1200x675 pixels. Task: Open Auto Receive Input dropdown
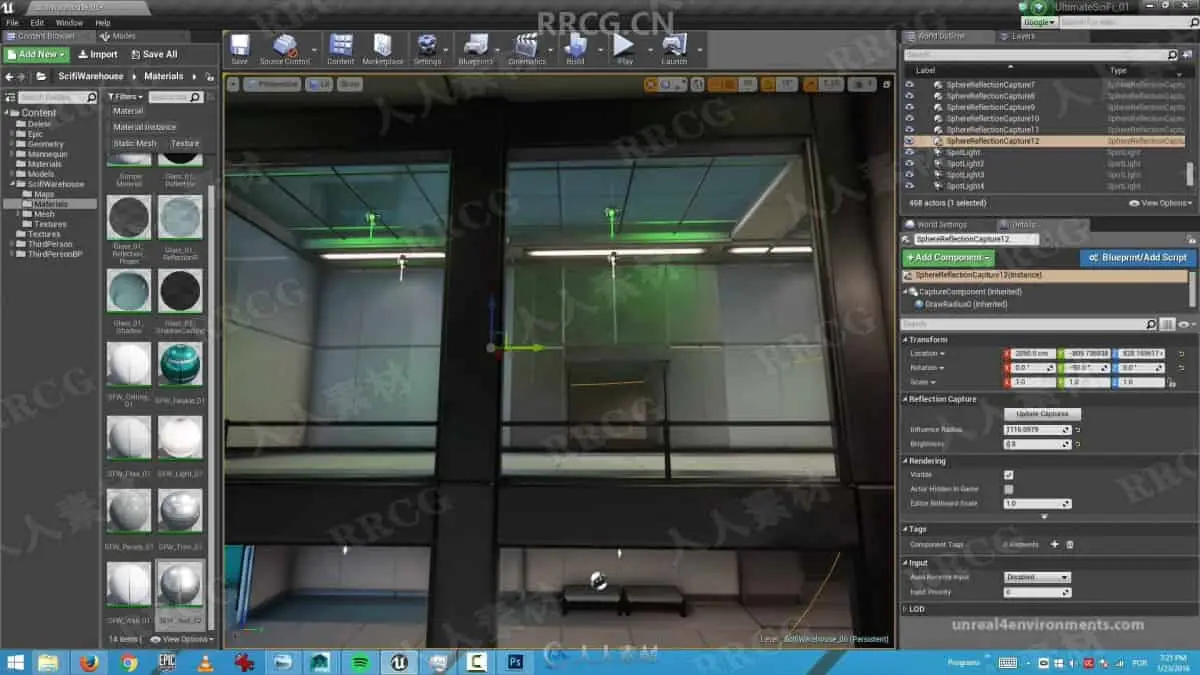pos(1037,577)
